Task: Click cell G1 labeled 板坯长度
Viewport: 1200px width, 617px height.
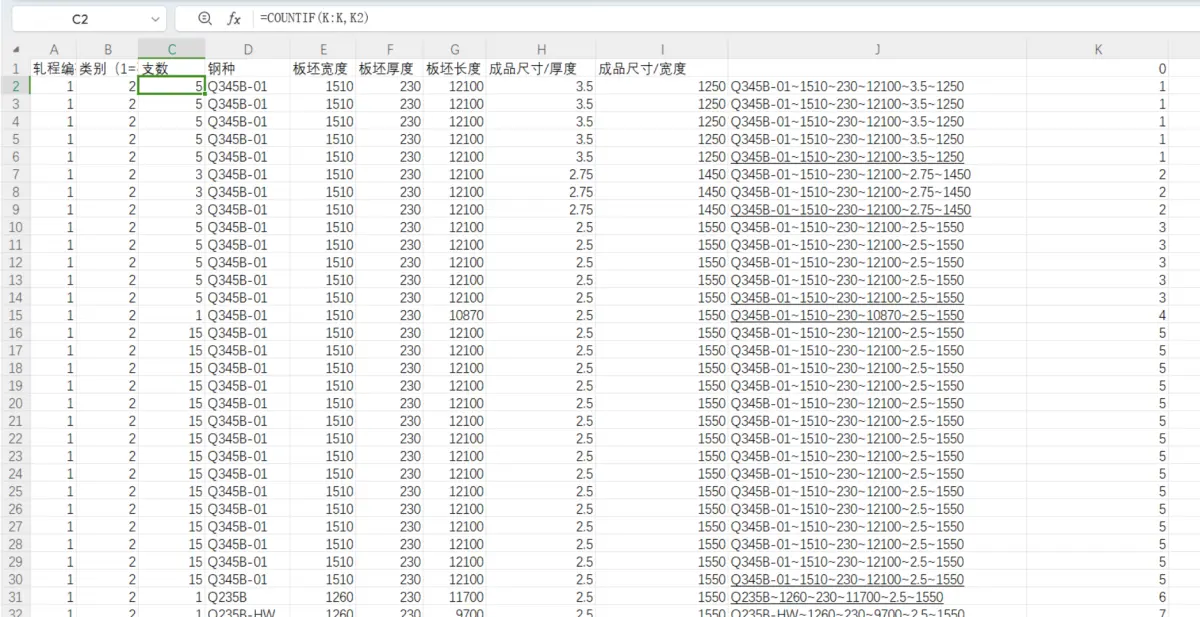Action: coord(455,69)
